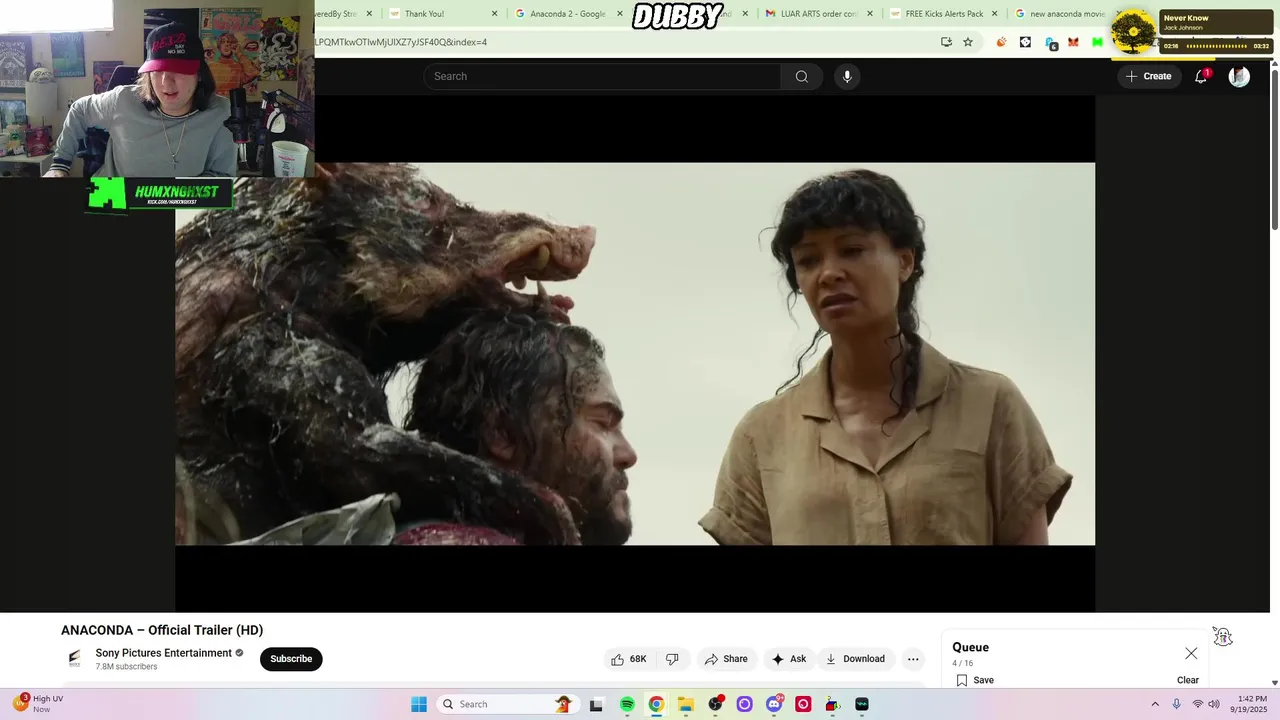Click the volume icon in system tray
Image resolution: width=1280 pixels, height=720 pixels.
[x=1214, y=704]
